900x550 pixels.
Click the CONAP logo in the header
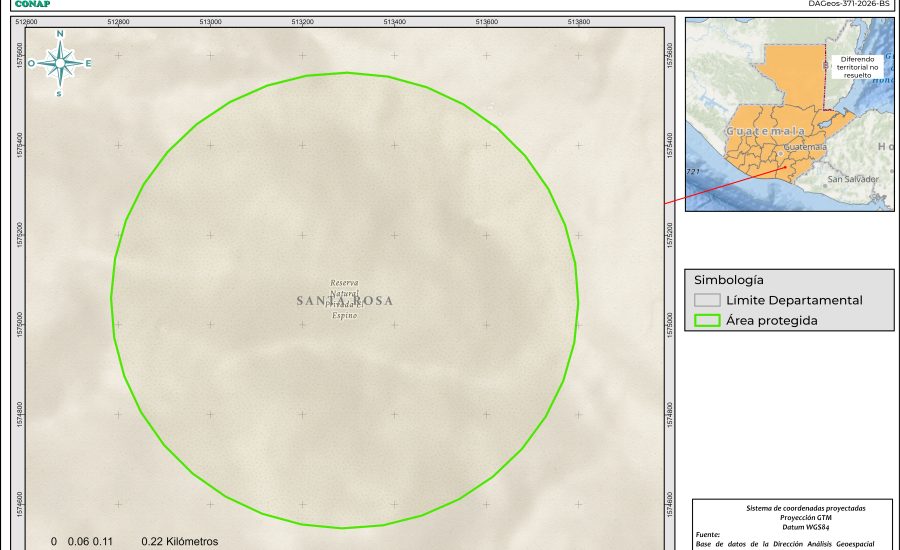coord(32,4)
